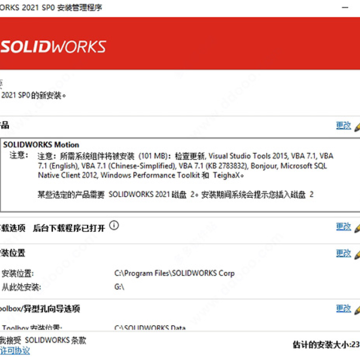Click the path C:\Program Files\SOLIDWORKS Corp

click(x=174, y=273)
